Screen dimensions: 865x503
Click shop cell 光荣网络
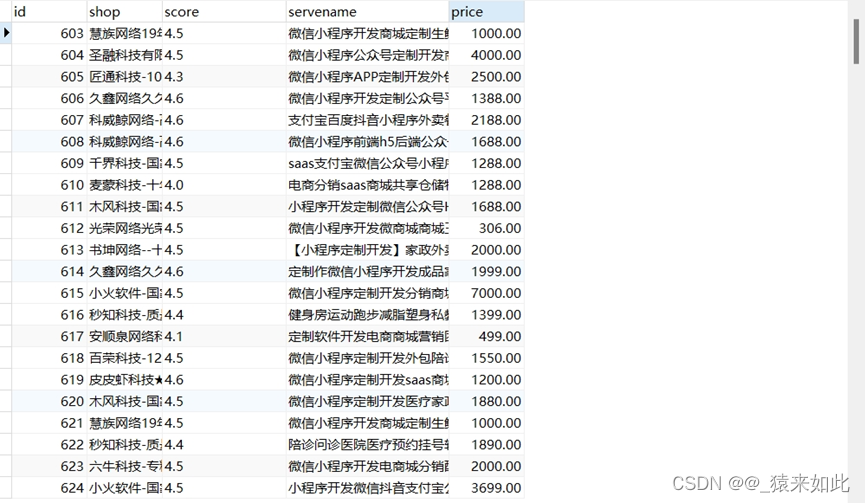coord(125,228)
